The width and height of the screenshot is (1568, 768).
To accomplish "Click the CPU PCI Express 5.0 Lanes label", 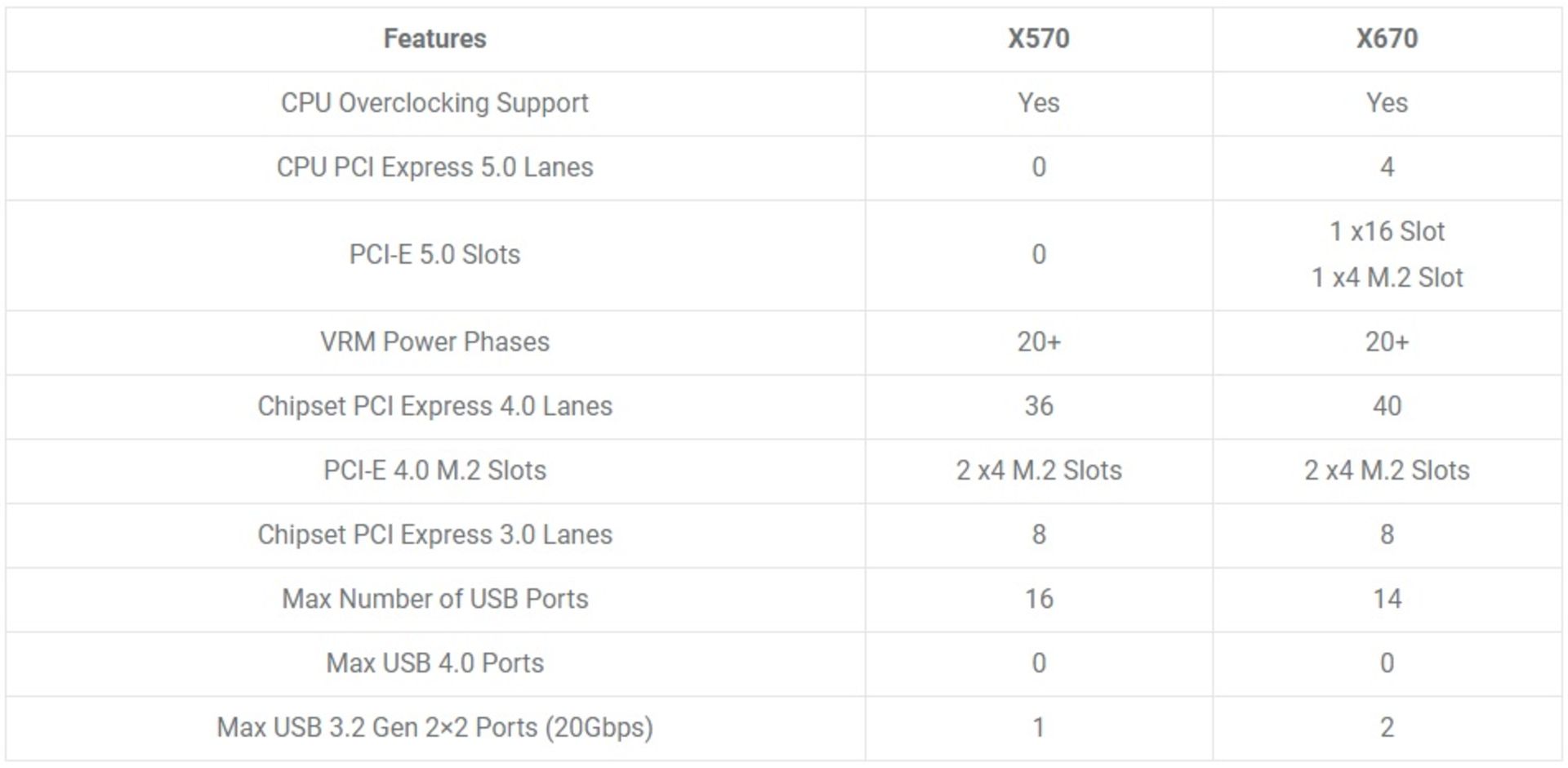I will tap(434, 167).
